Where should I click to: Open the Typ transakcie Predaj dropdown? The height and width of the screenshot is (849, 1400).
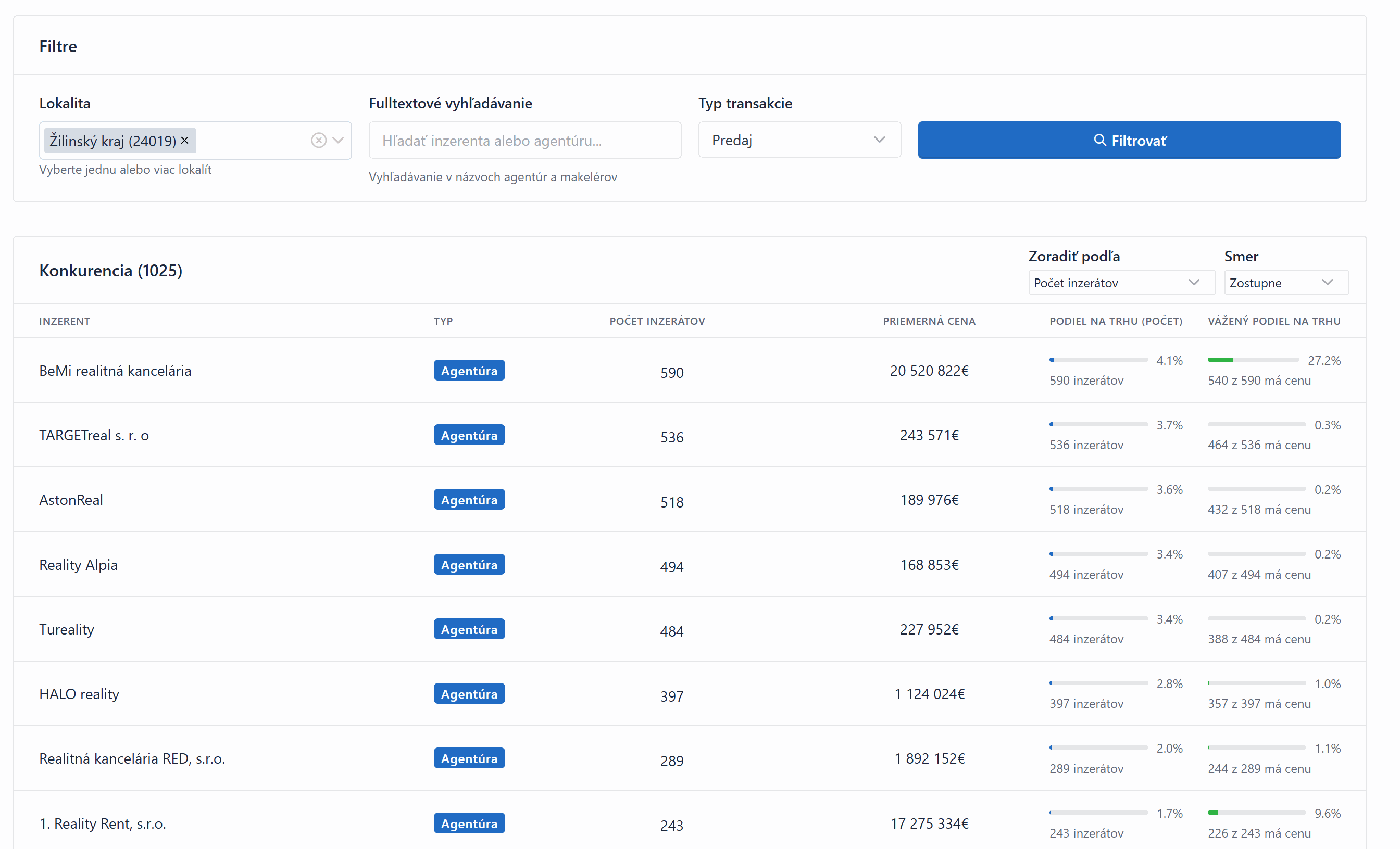(799, 140)
